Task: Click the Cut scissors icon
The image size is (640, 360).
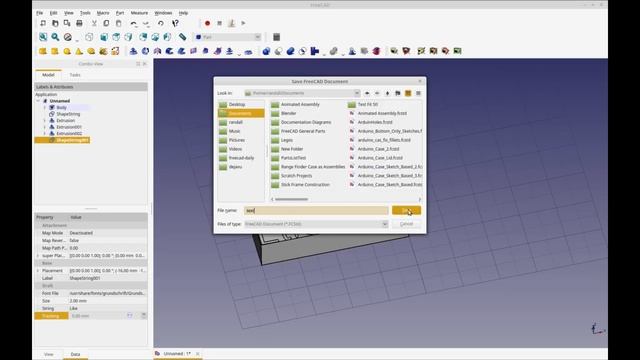Action: point(94,23)
